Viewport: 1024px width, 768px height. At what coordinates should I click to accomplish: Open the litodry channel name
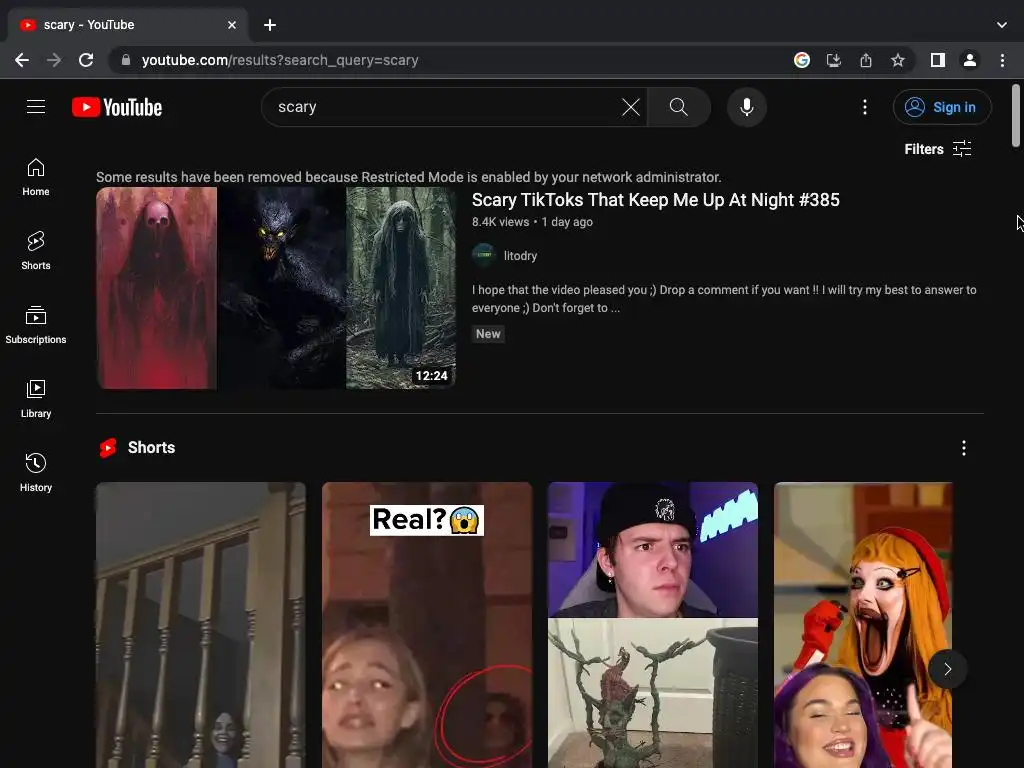(520, 256)
